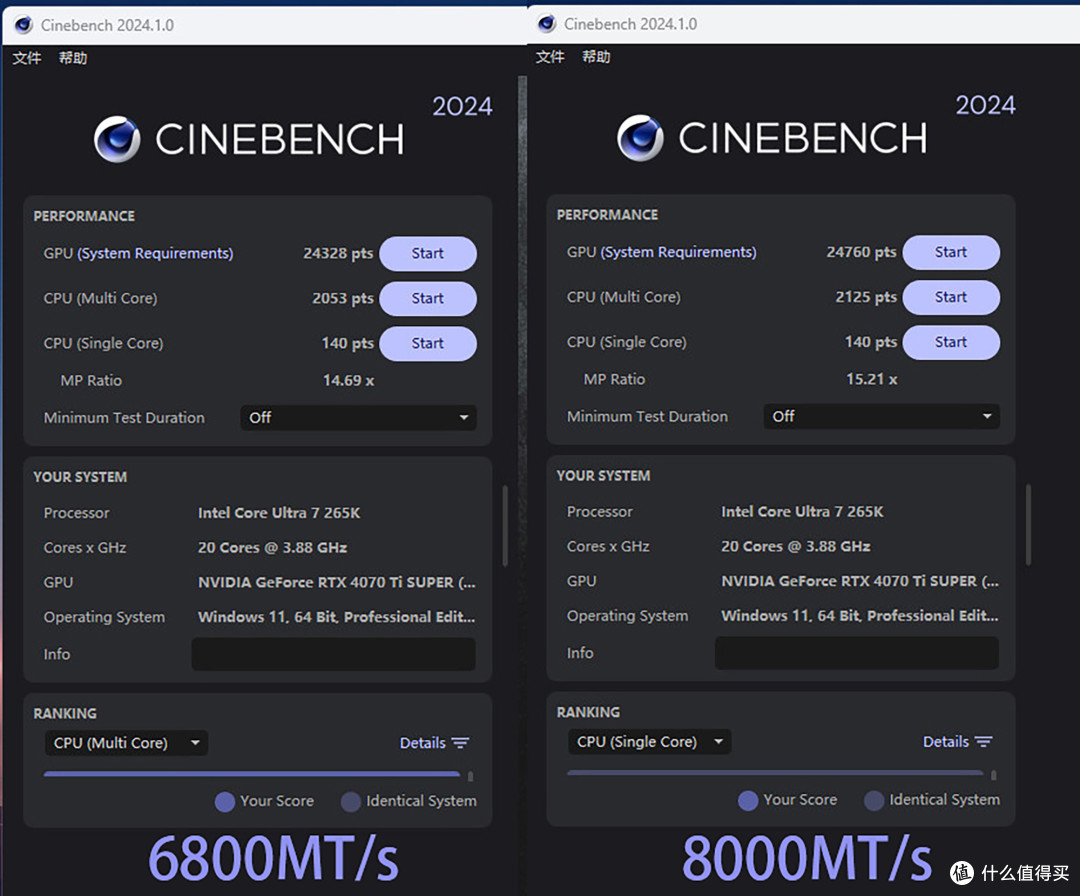
Task: Open the CPU (Single Core) ranking dropdown
Action: point(650,742)
